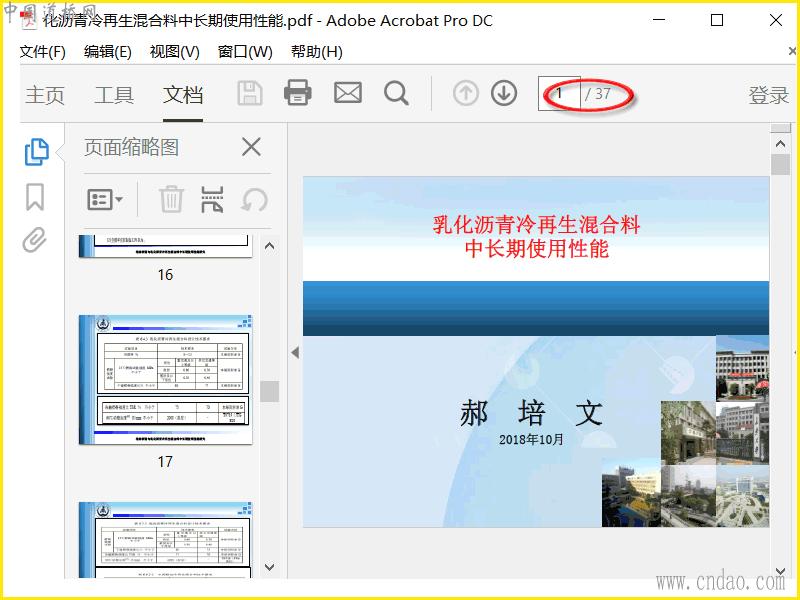The width and height of the screenshot is (800, 600).
Task: Open the bookmarks sidebar panel
Action: (x=35, y=197)
